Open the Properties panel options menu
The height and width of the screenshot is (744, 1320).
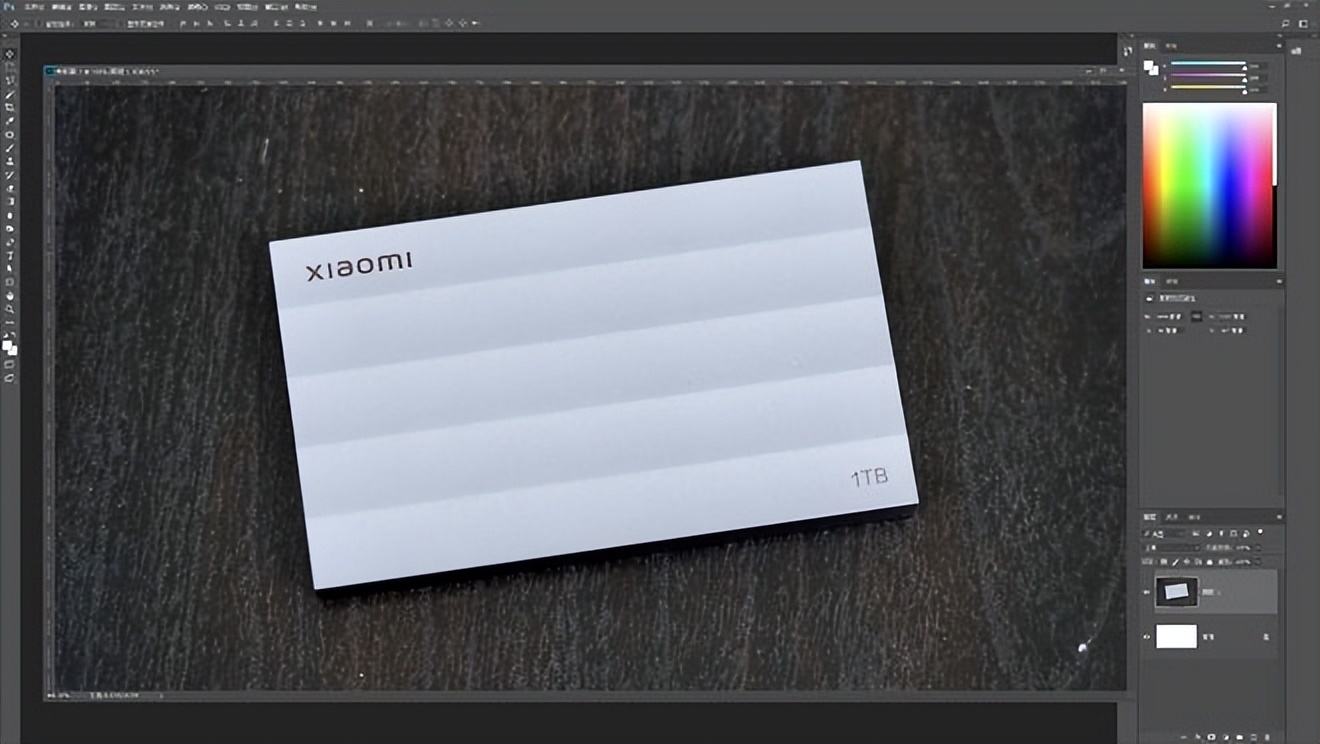(1278, 283)
